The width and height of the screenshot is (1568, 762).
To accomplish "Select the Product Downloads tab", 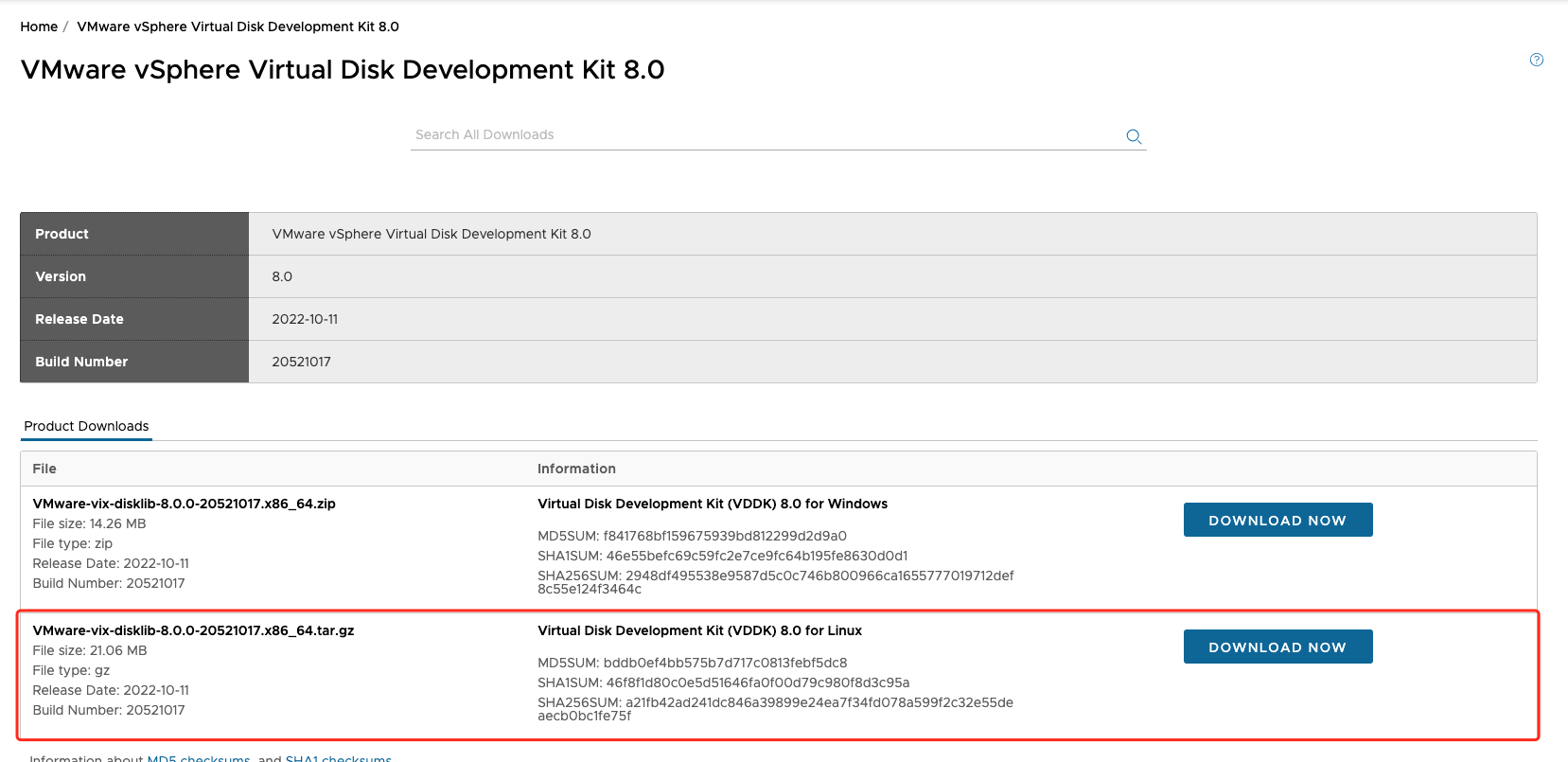I will point(86,426).
